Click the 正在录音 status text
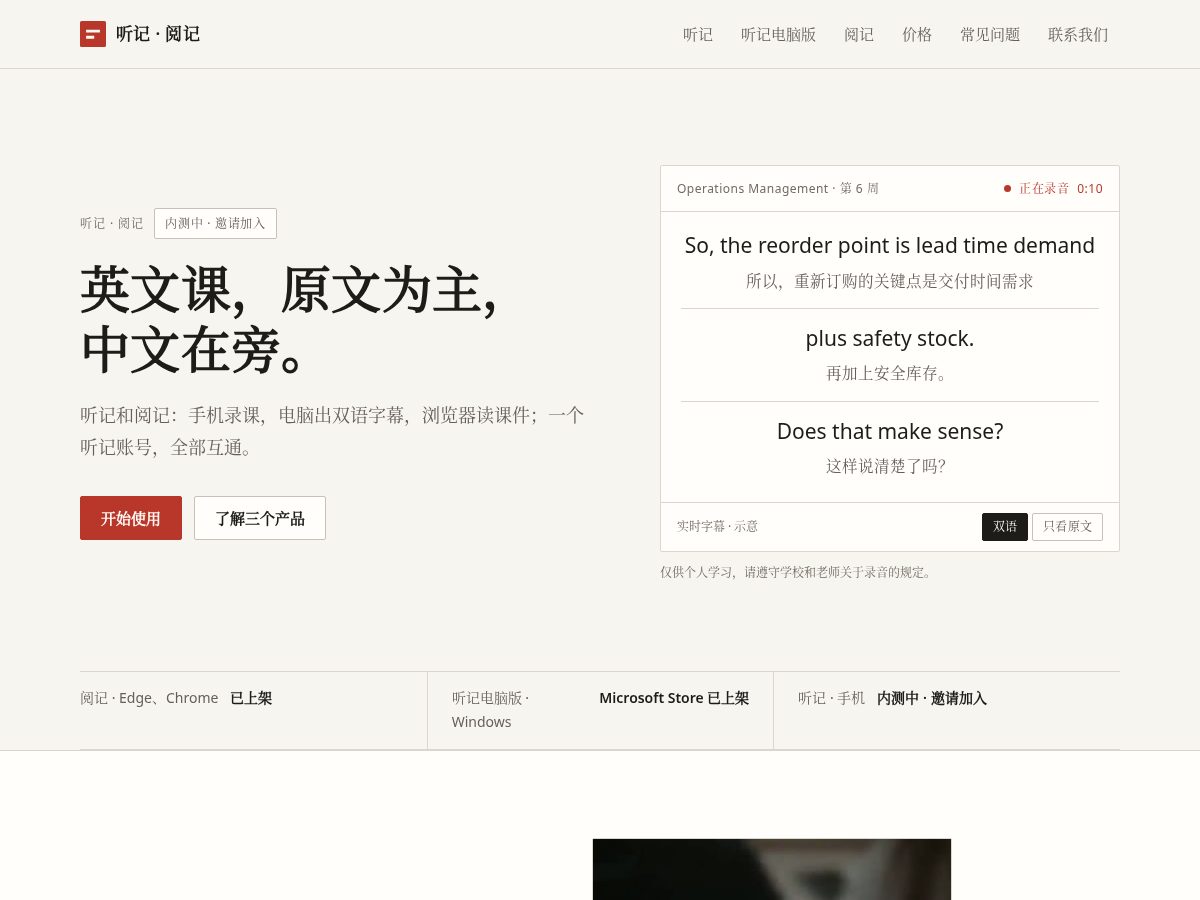The image size is (1200, 900). (1044, 188)
